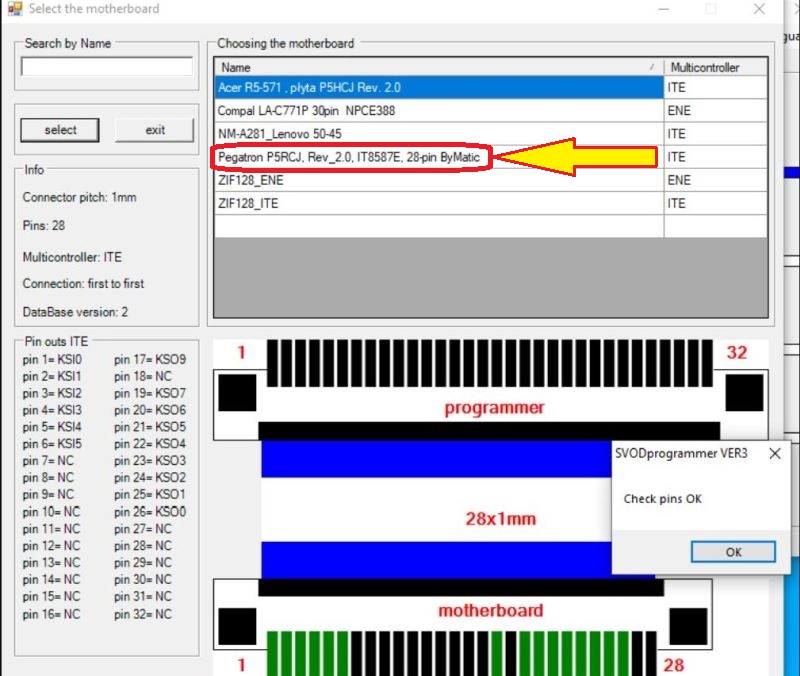Image resolution: width=800 pixels, height=676 pixels.
Task: Click the 'pin 1= KSI0' pinout entry
Action: 52,360
